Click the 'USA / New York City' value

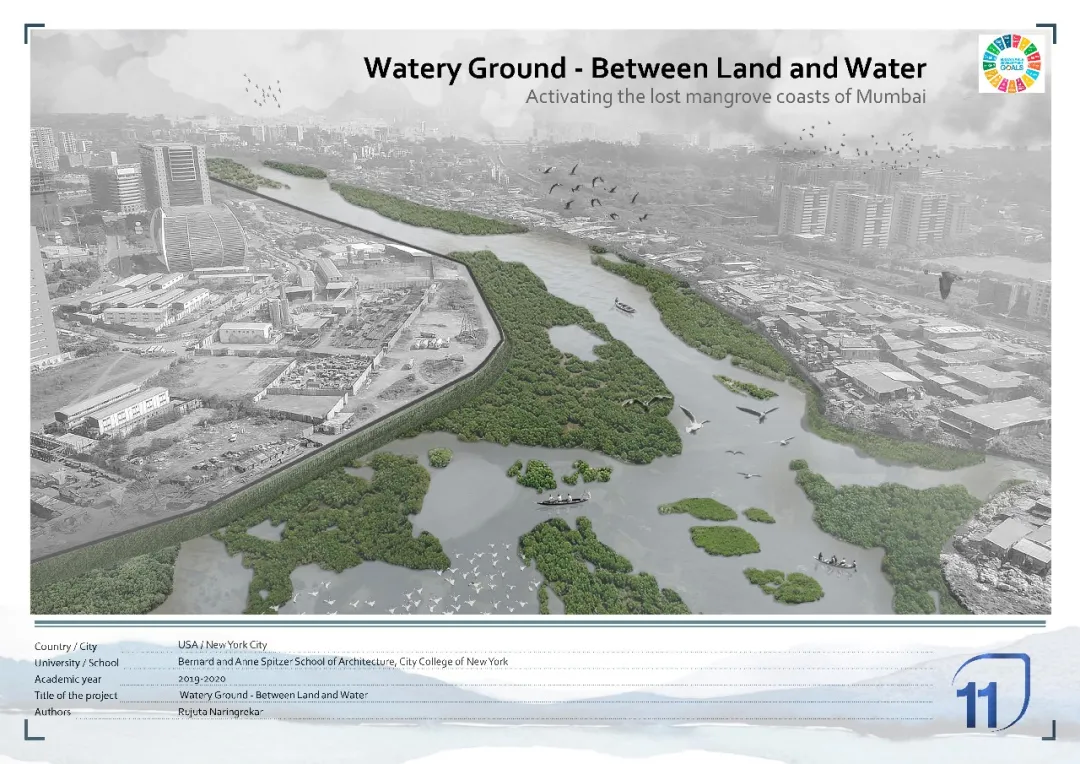(222, 645)
